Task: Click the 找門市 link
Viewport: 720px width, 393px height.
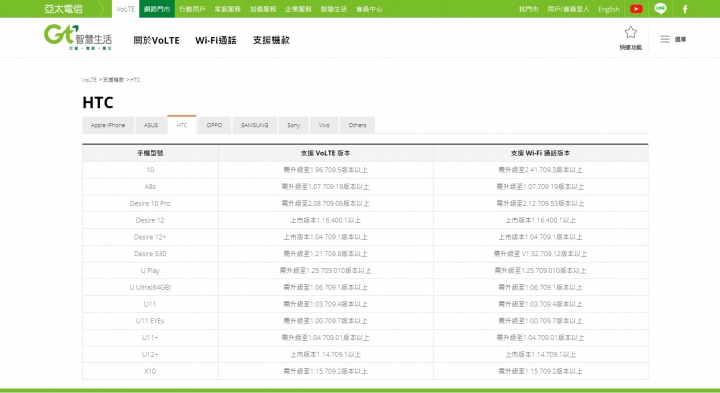Action: tap(528, 9)
